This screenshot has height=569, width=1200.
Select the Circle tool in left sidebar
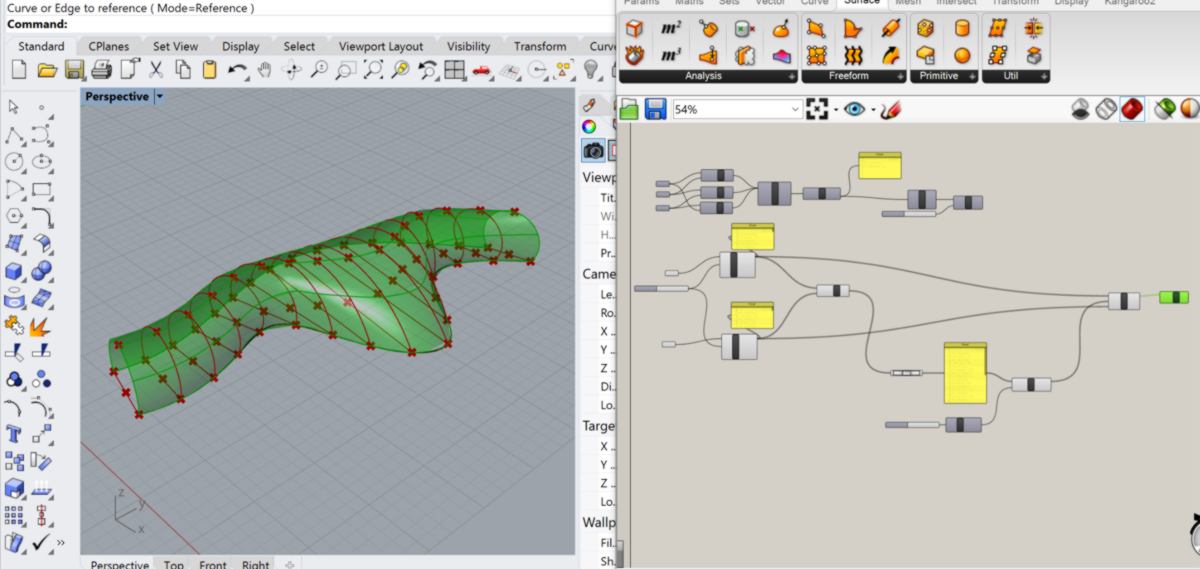click(x=15, y=161)
